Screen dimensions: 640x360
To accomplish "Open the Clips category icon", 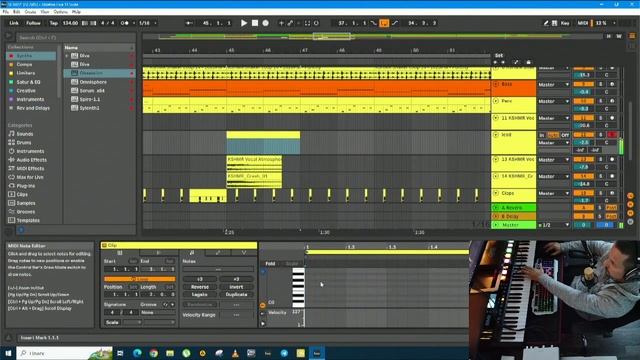I will click(x=11, y=194).
